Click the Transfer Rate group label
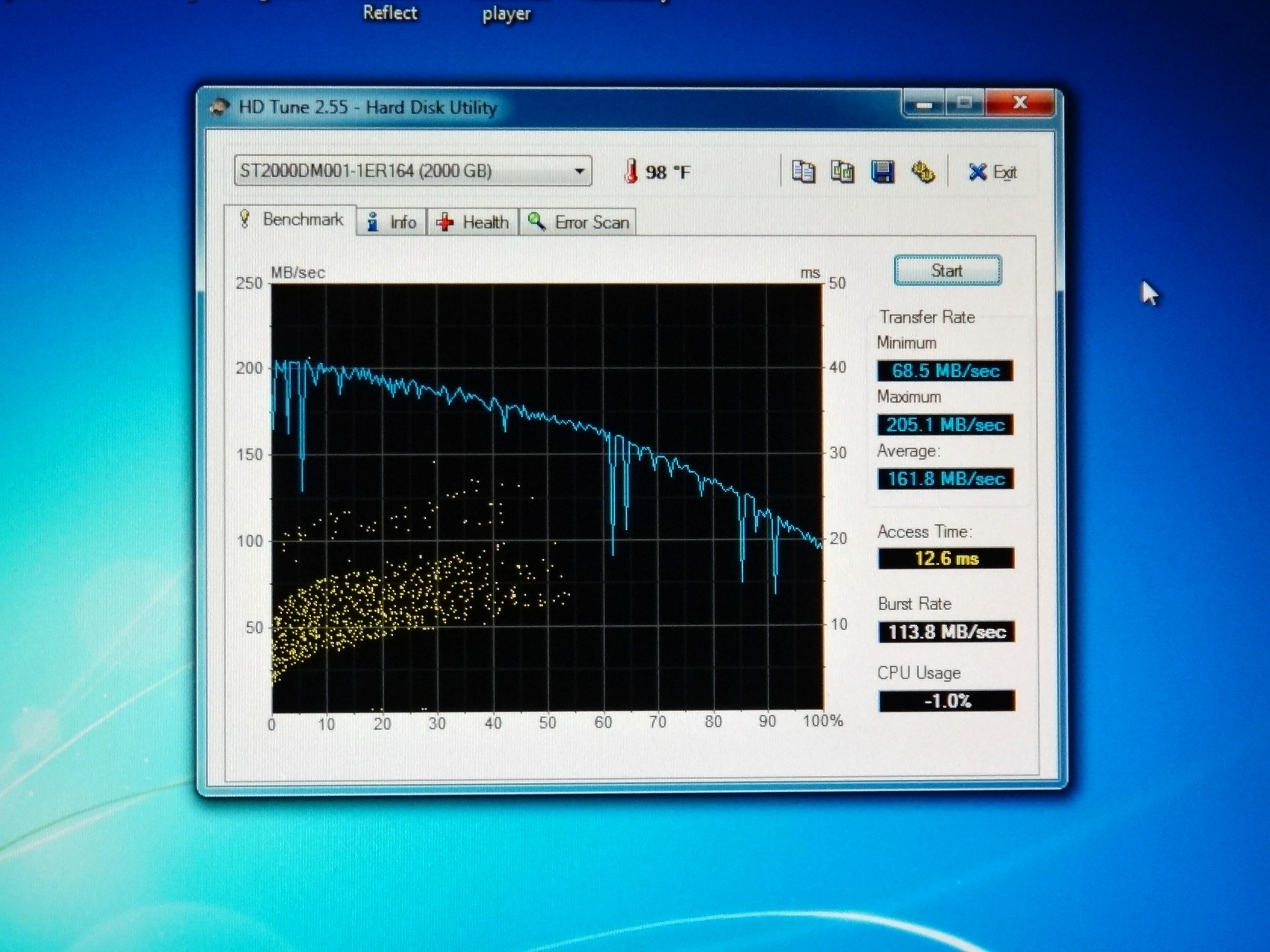The height and width of the screenshot is (952, 1270). coord(927,317)
